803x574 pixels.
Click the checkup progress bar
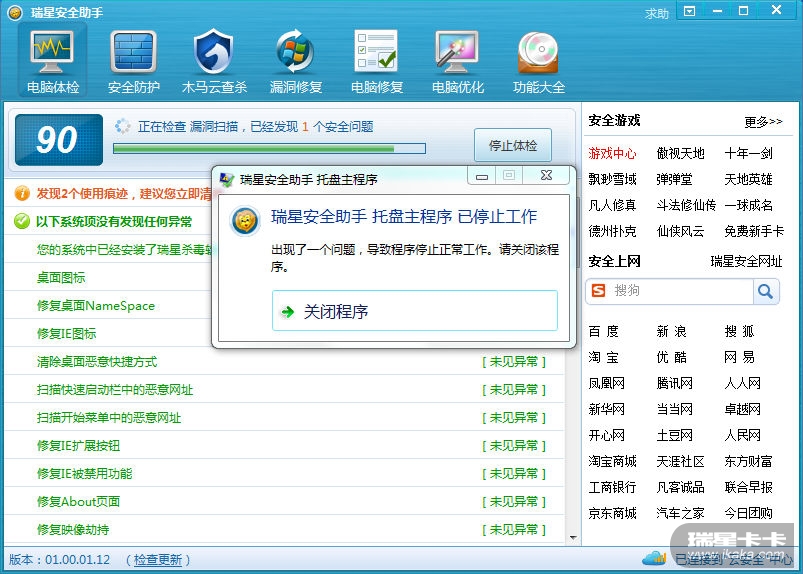tap(269, 148)
